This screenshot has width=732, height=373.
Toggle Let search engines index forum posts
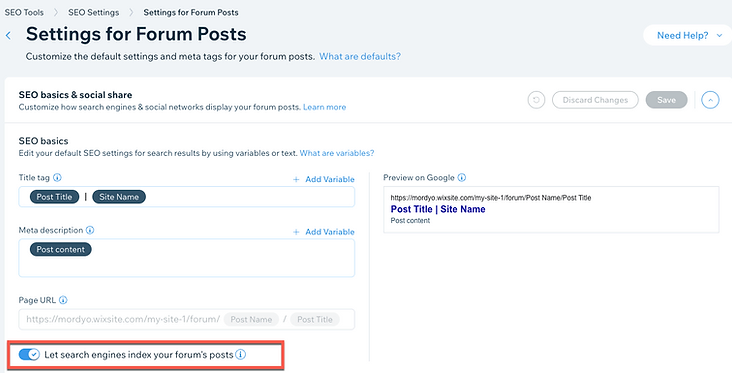coord(29,355)
